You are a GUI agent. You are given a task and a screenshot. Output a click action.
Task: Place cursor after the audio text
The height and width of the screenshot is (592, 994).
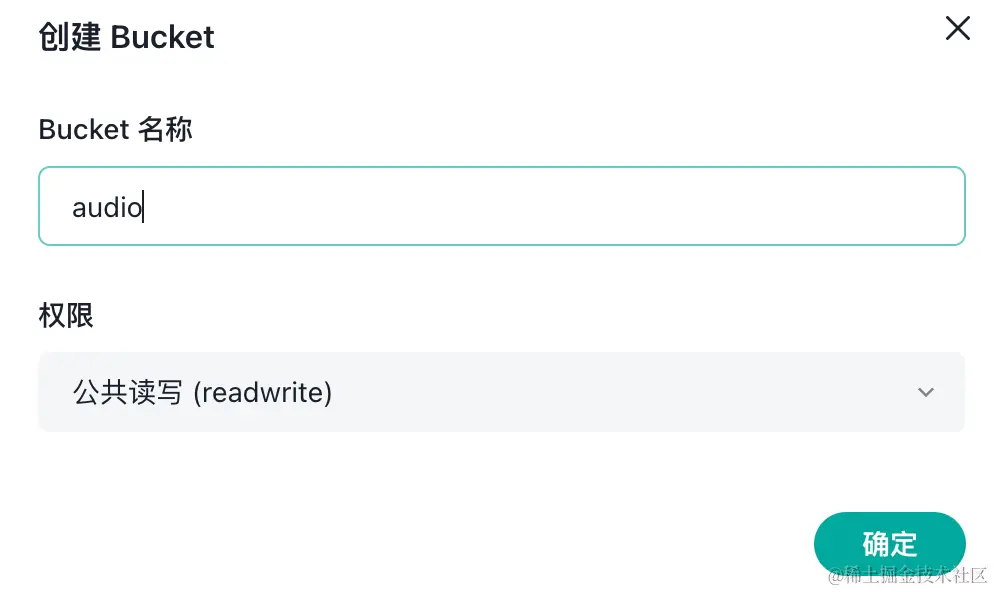click(x=143, y=207)
